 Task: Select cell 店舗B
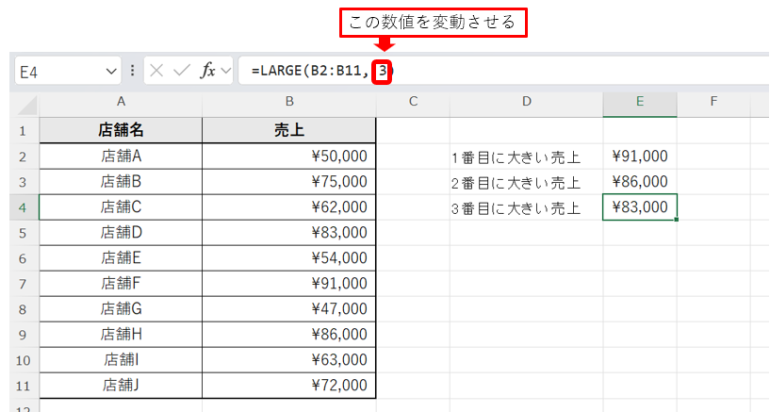[x=121, y=182]
